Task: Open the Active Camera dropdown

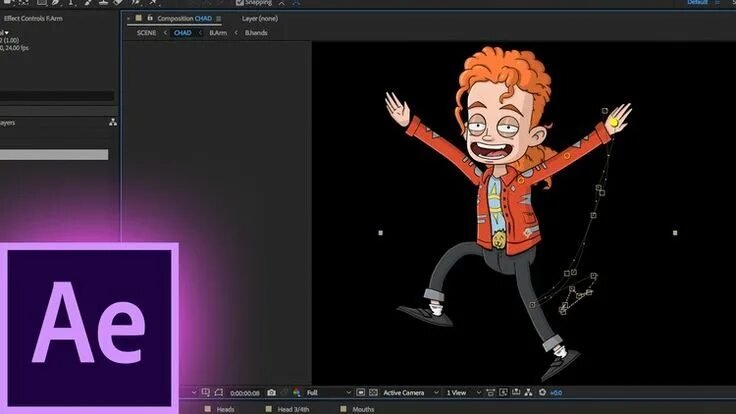Action: pos(410,392)
